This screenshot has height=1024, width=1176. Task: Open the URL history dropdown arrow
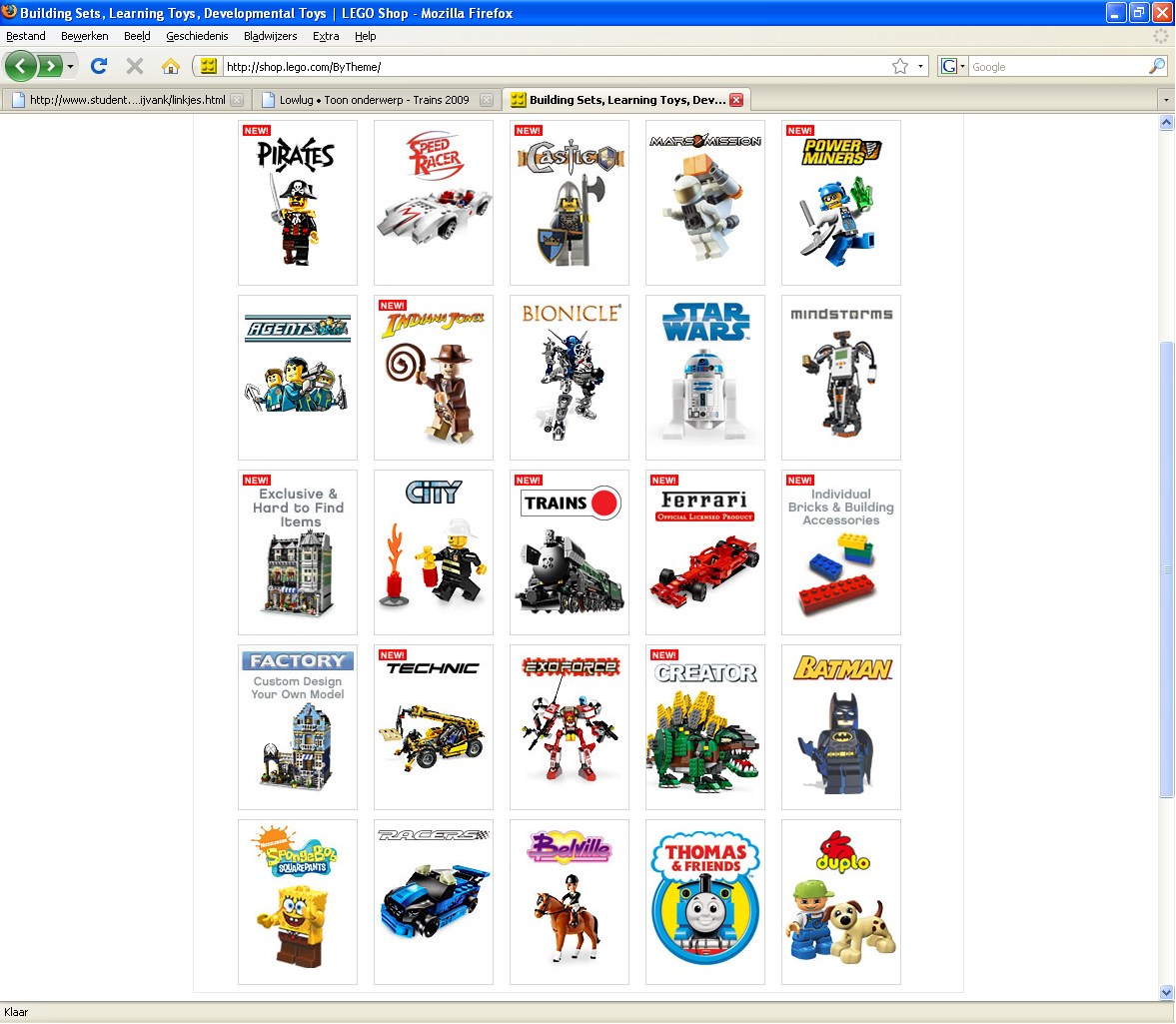pos(921,67)
